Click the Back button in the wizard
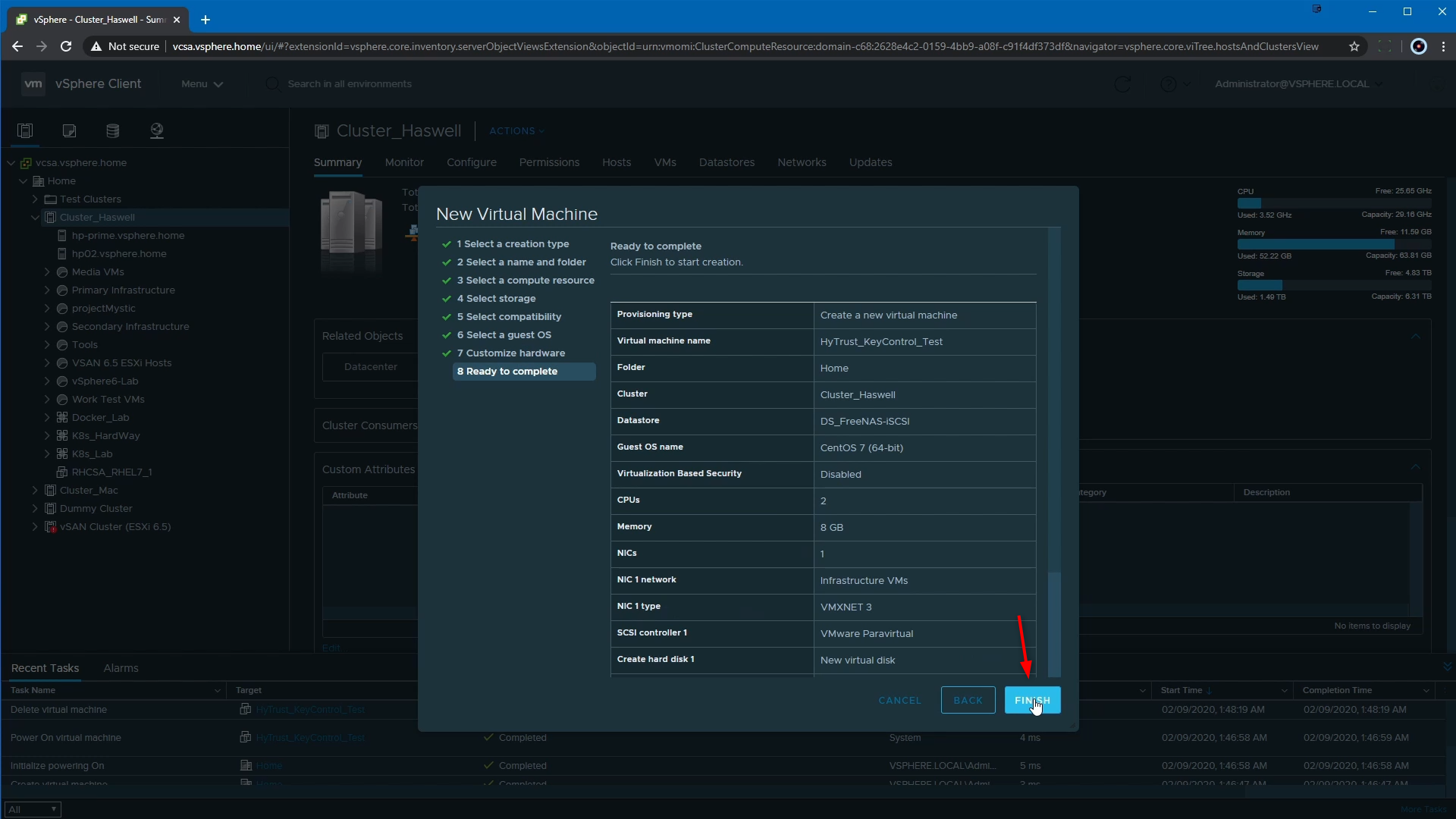 coord(968,700)
